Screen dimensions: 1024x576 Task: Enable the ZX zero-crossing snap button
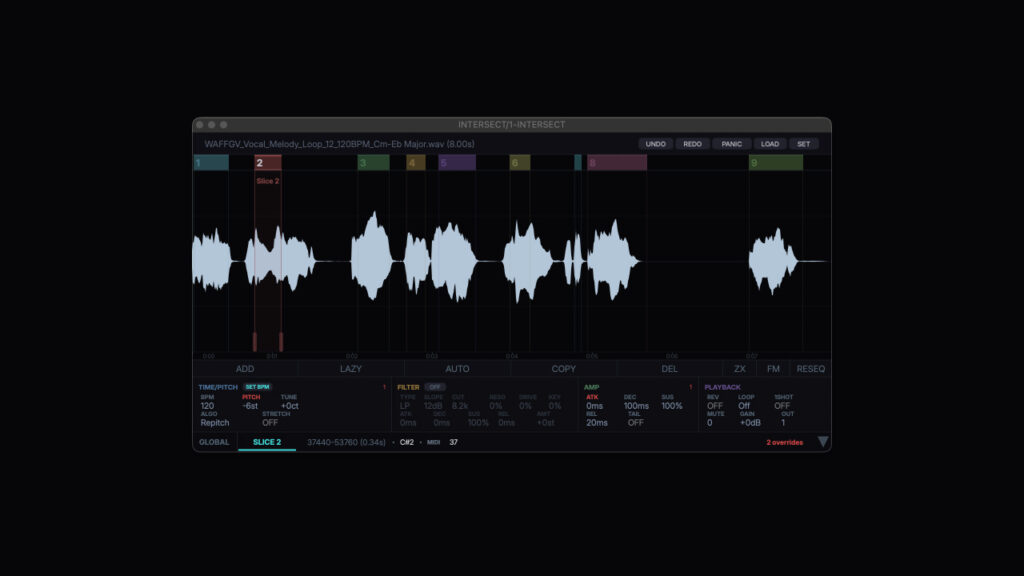pos(740,369)
